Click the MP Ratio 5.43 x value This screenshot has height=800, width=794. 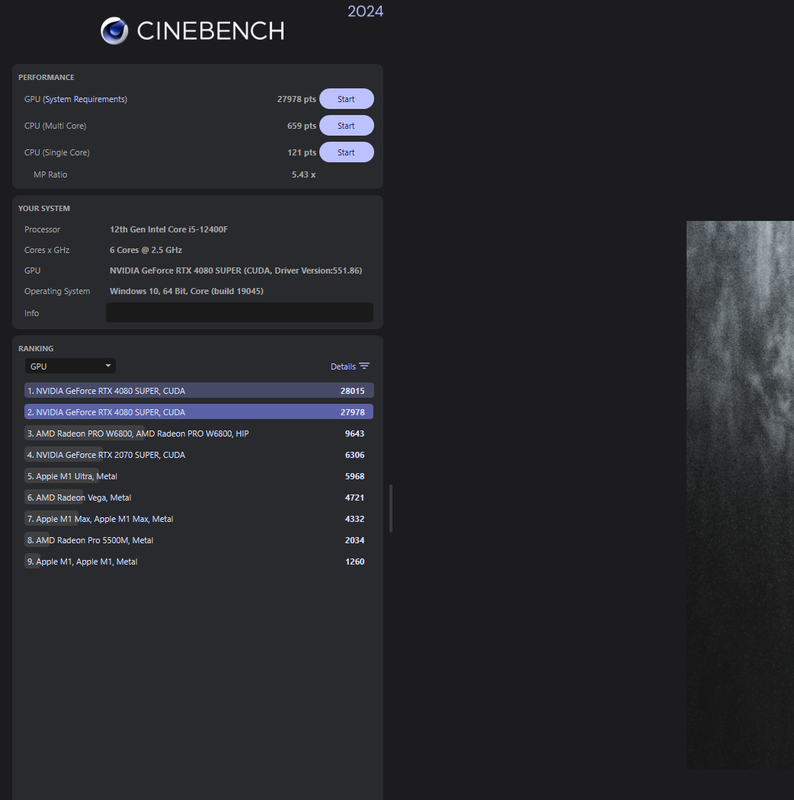click(x=304, y=174)
